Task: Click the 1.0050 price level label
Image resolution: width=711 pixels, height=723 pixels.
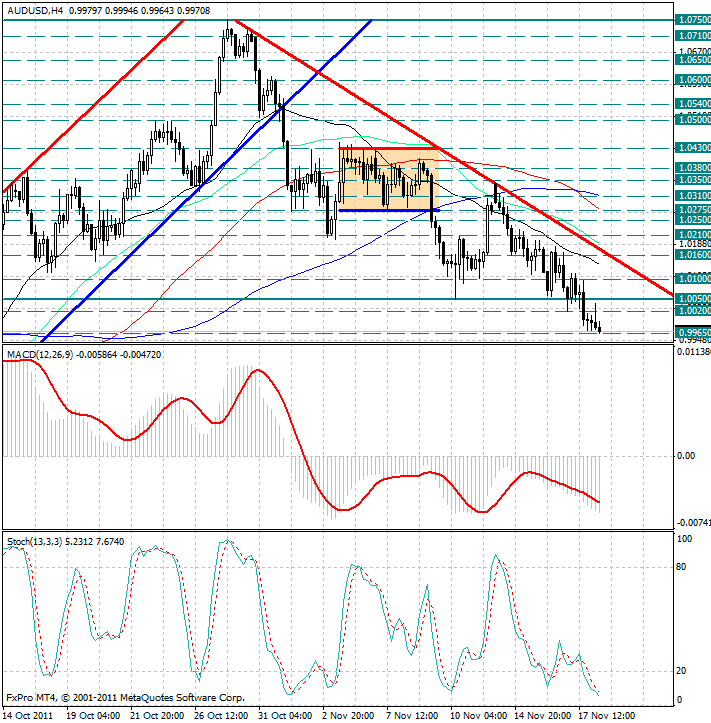Action: click(x=693, y=299)
